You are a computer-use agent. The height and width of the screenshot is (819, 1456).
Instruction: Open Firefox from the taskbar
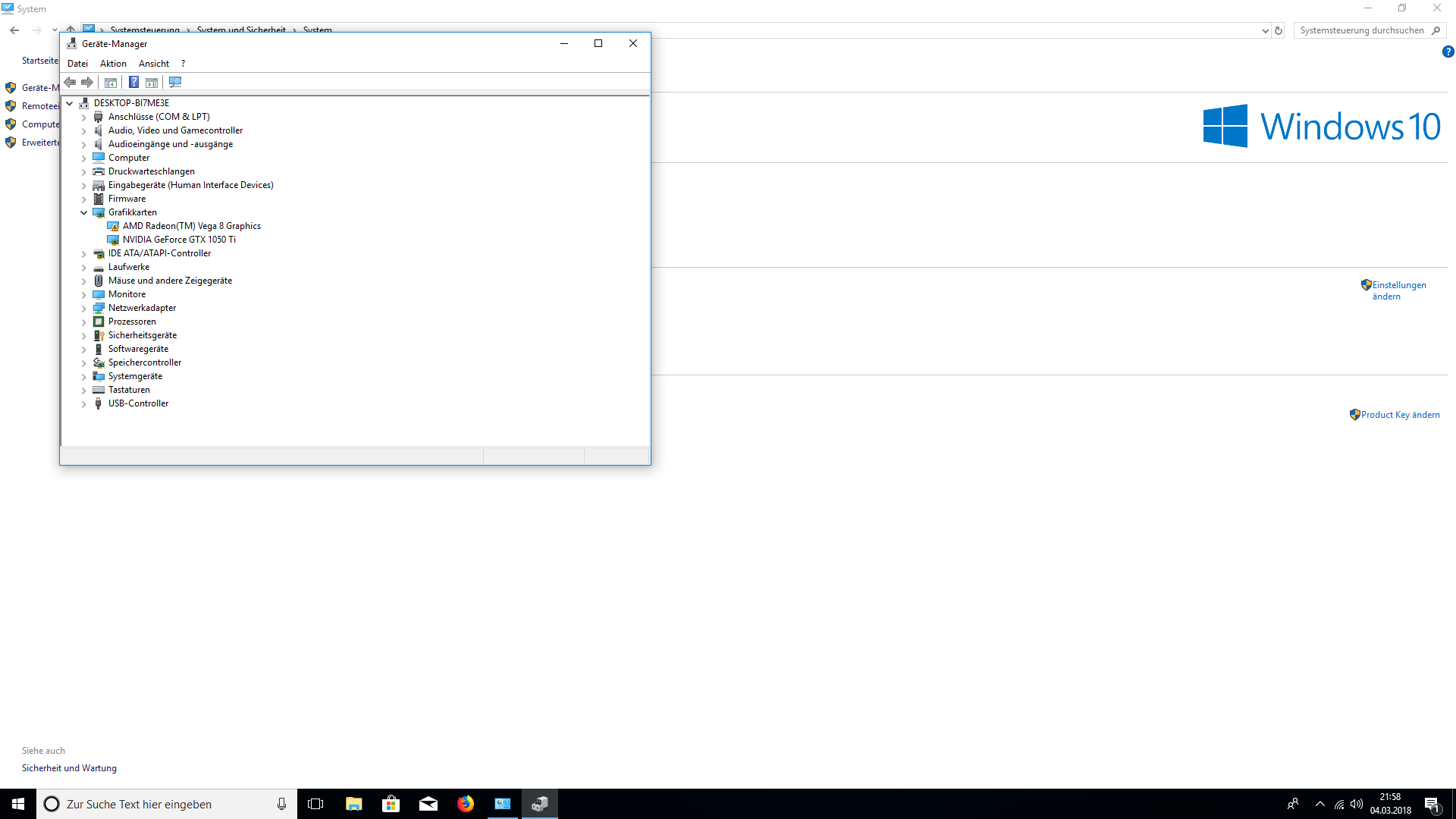tap(466, 804)
